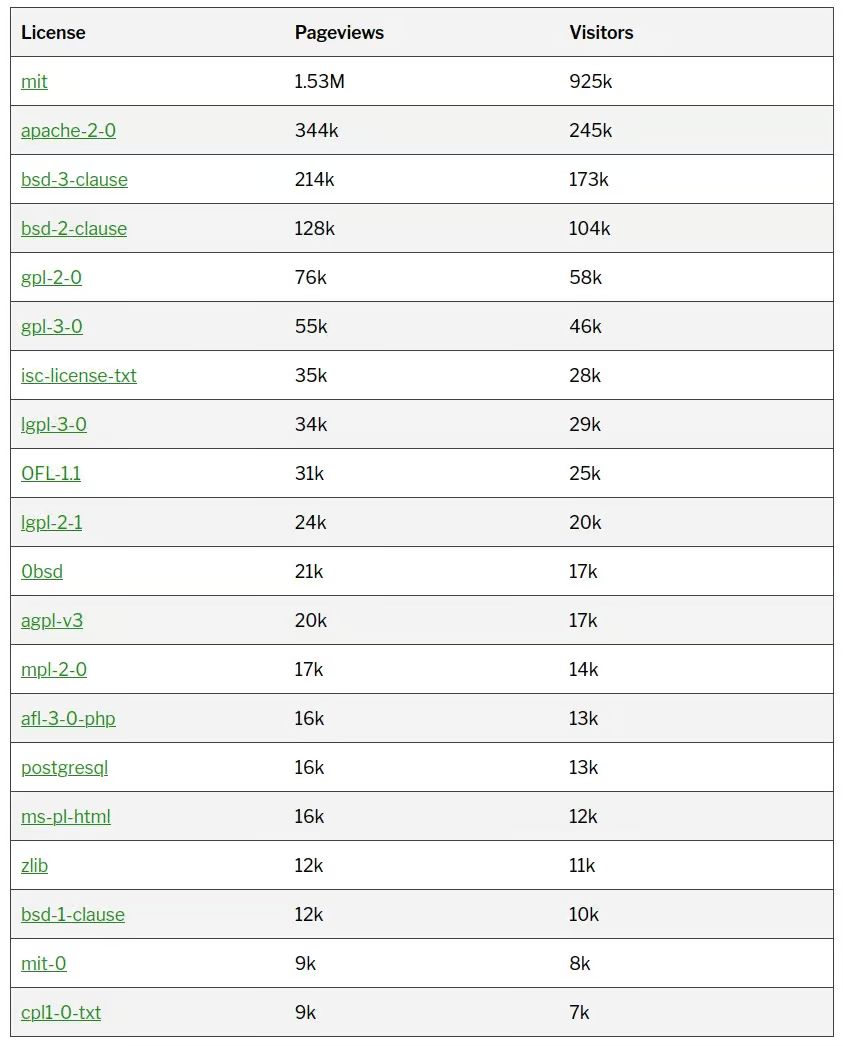Follow the bsd-2-clause link

point(74,229)
